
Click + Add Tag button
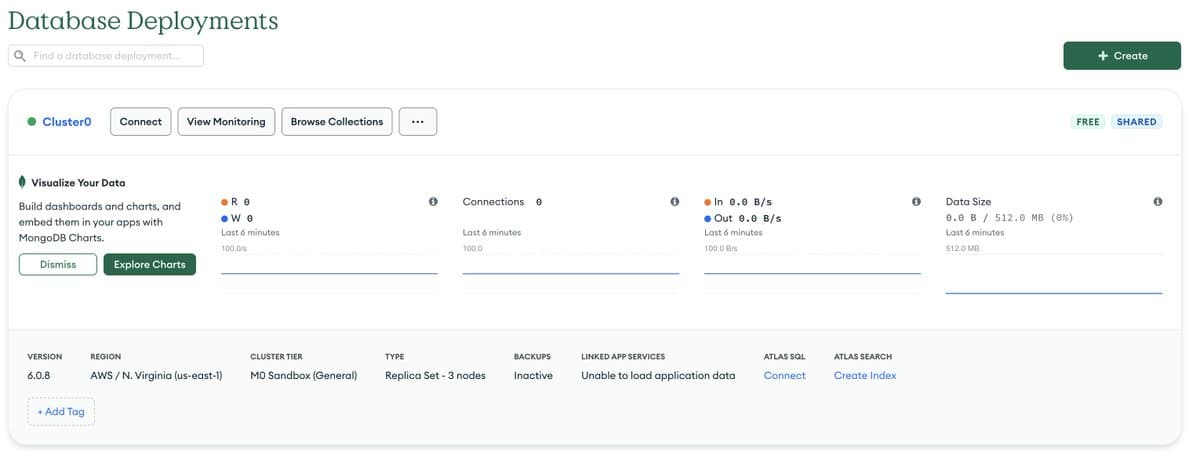pyautogui.click(x=61, y=412)
